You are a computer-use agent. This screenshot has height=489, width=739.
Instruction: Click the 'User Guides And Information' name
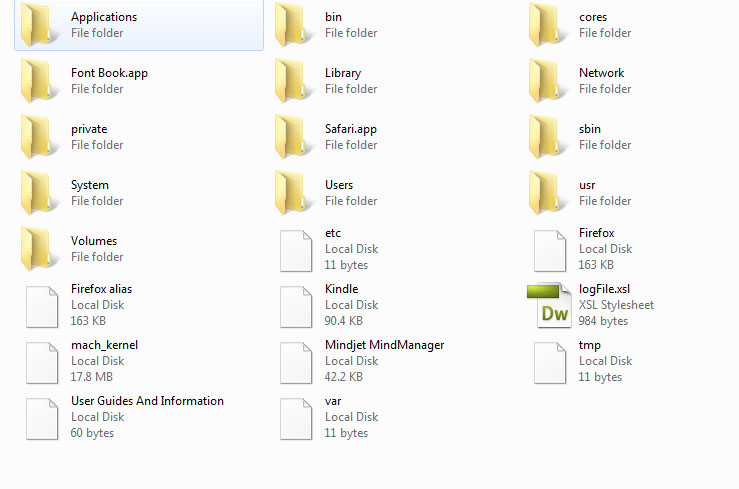(148, 401)
